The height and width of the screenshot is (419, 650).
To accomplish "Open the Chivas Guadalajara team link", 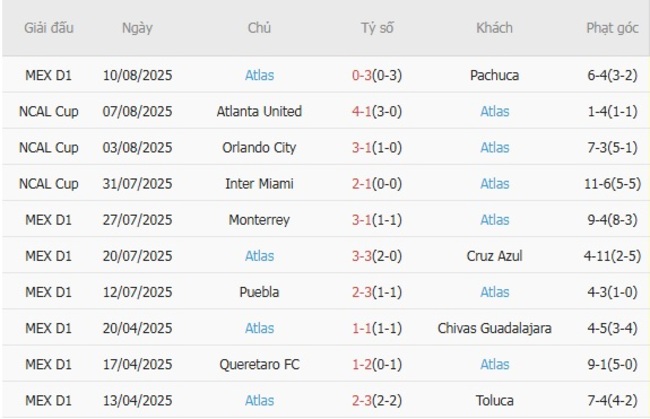I will pos(494,328).
